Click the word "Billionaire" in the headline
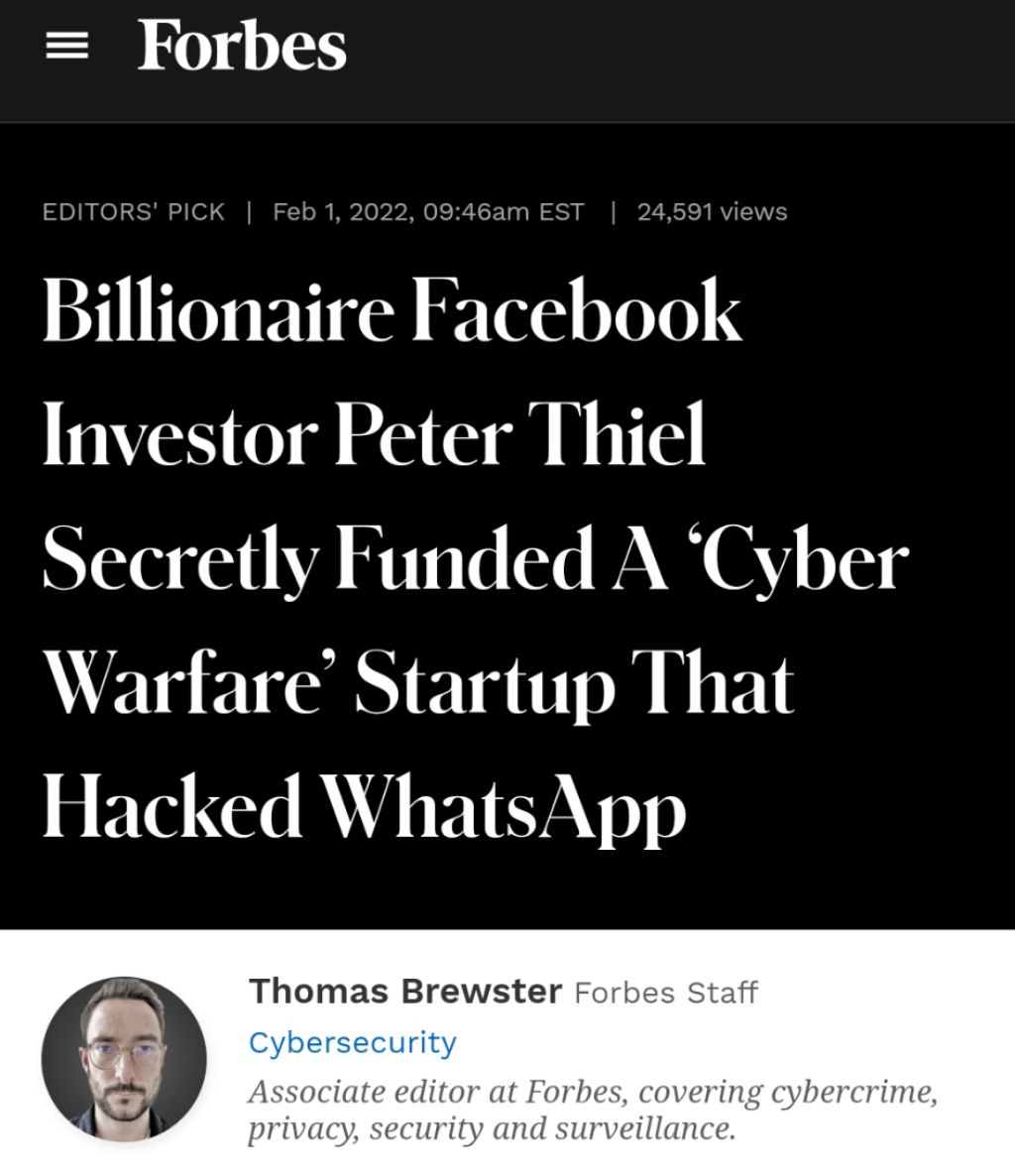The width and height of the screenshot is (1015, 1176). pyautogui.click(x=218, y=311)
